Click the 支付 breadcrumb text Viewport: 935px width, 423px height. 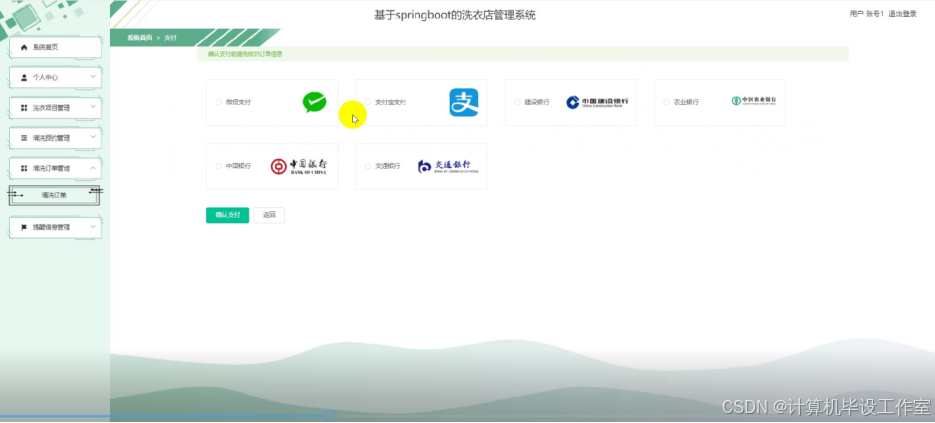pos(171,38)
